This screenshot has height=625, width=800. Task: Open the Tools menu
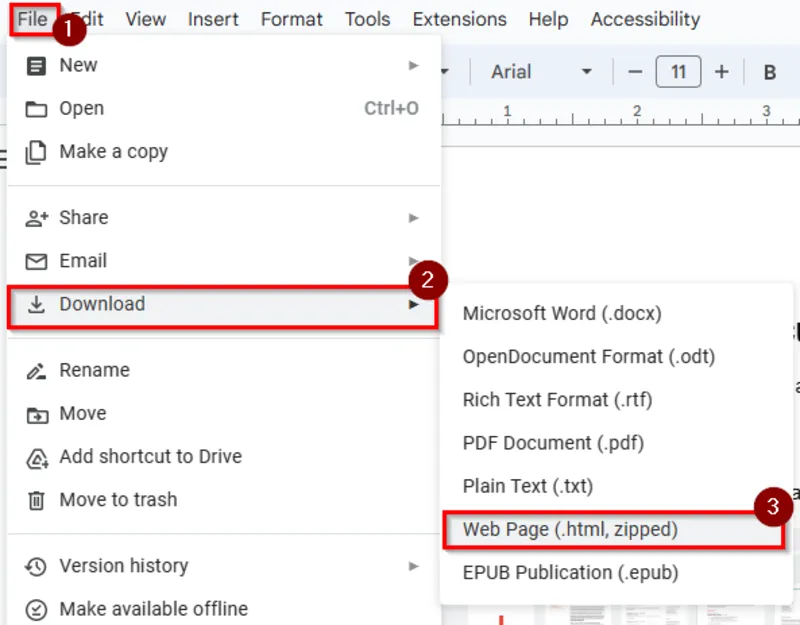point(367,19)
